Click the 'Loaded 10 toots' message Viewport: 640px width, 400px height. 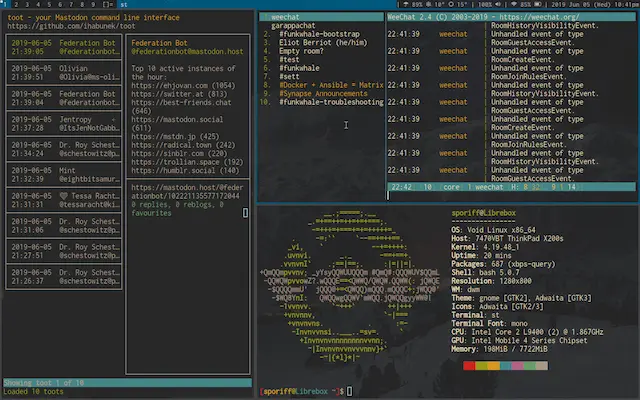tap(33, 391)
